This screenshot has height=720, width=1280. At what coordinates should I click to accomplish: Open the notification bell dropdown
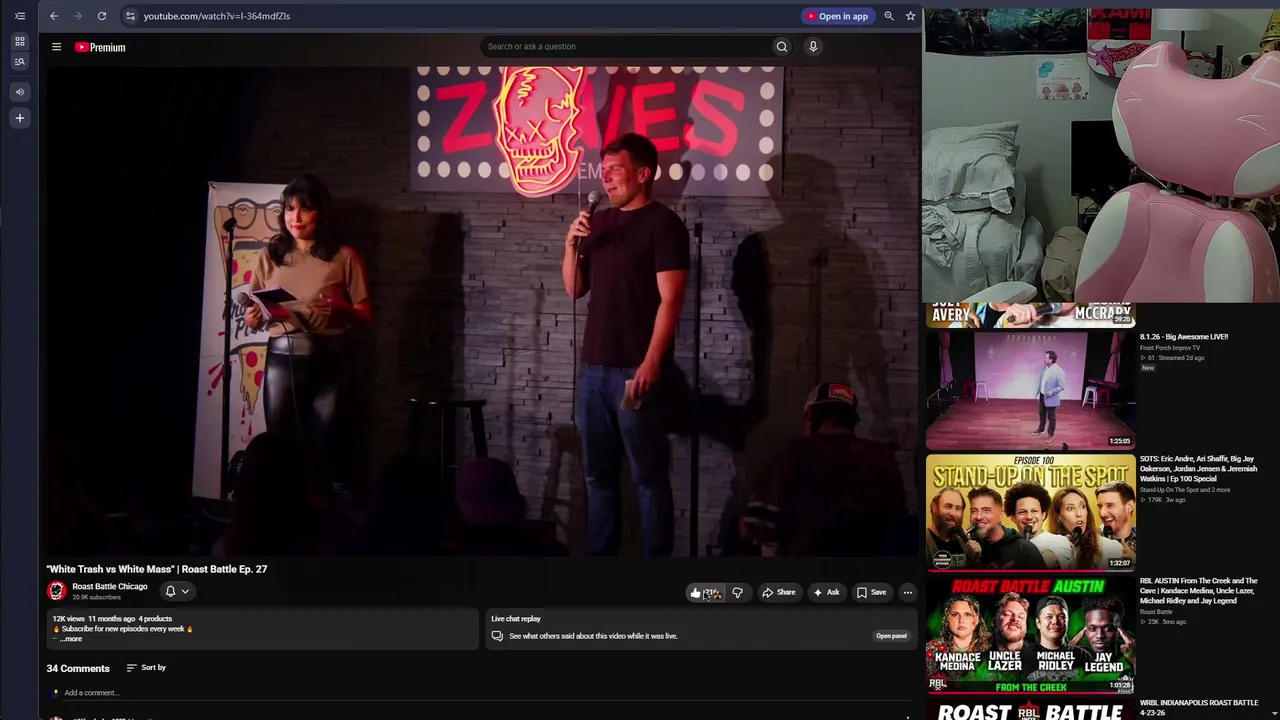coord(177,591)
